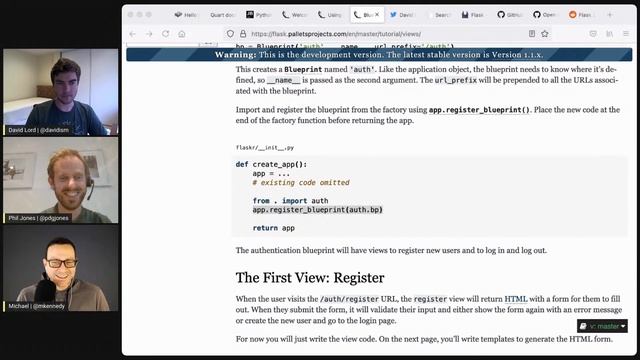Click the def create_app(): code line
This screenshot has width=640, height=360.
271,164
